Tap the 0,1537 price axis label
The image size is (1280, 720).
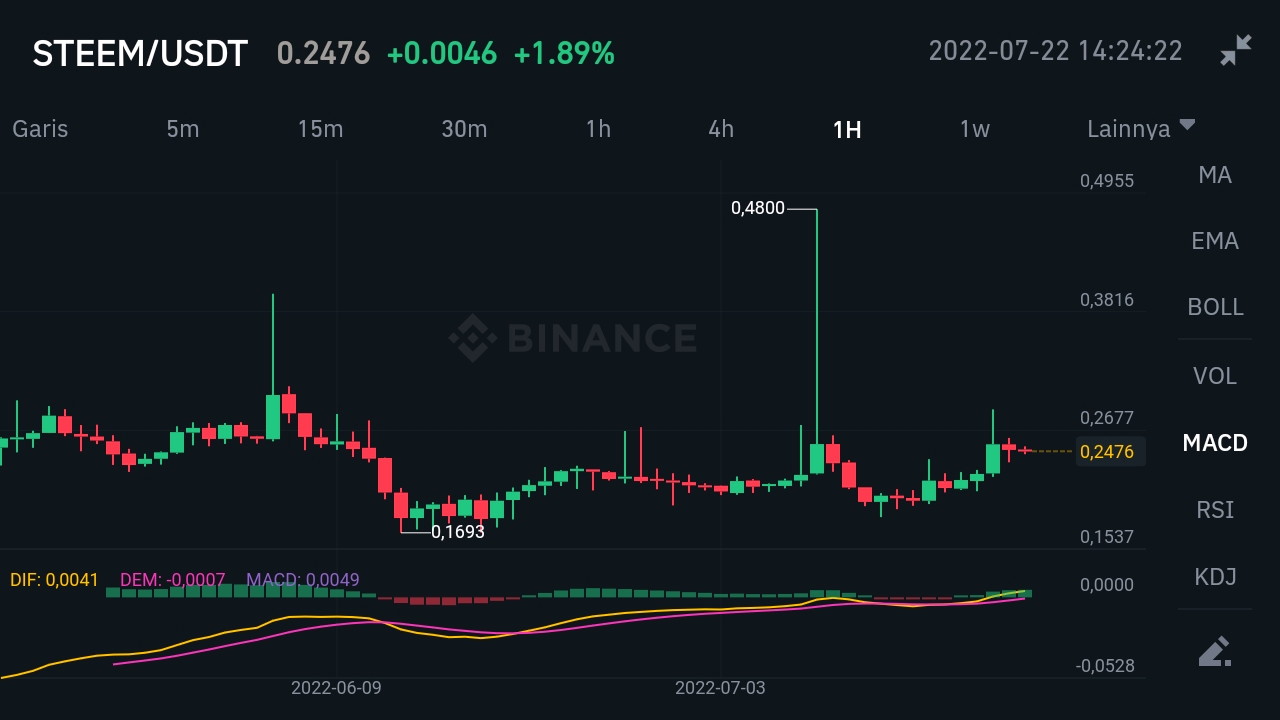(x=1107, y=537)
